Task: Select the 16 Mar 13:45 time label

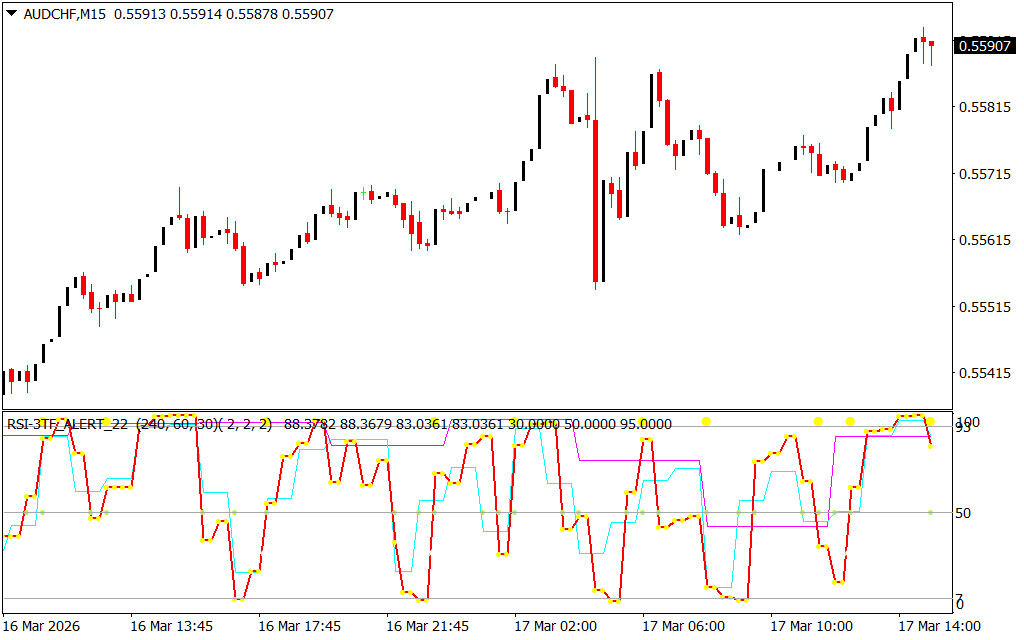Action: click(171, 626)
